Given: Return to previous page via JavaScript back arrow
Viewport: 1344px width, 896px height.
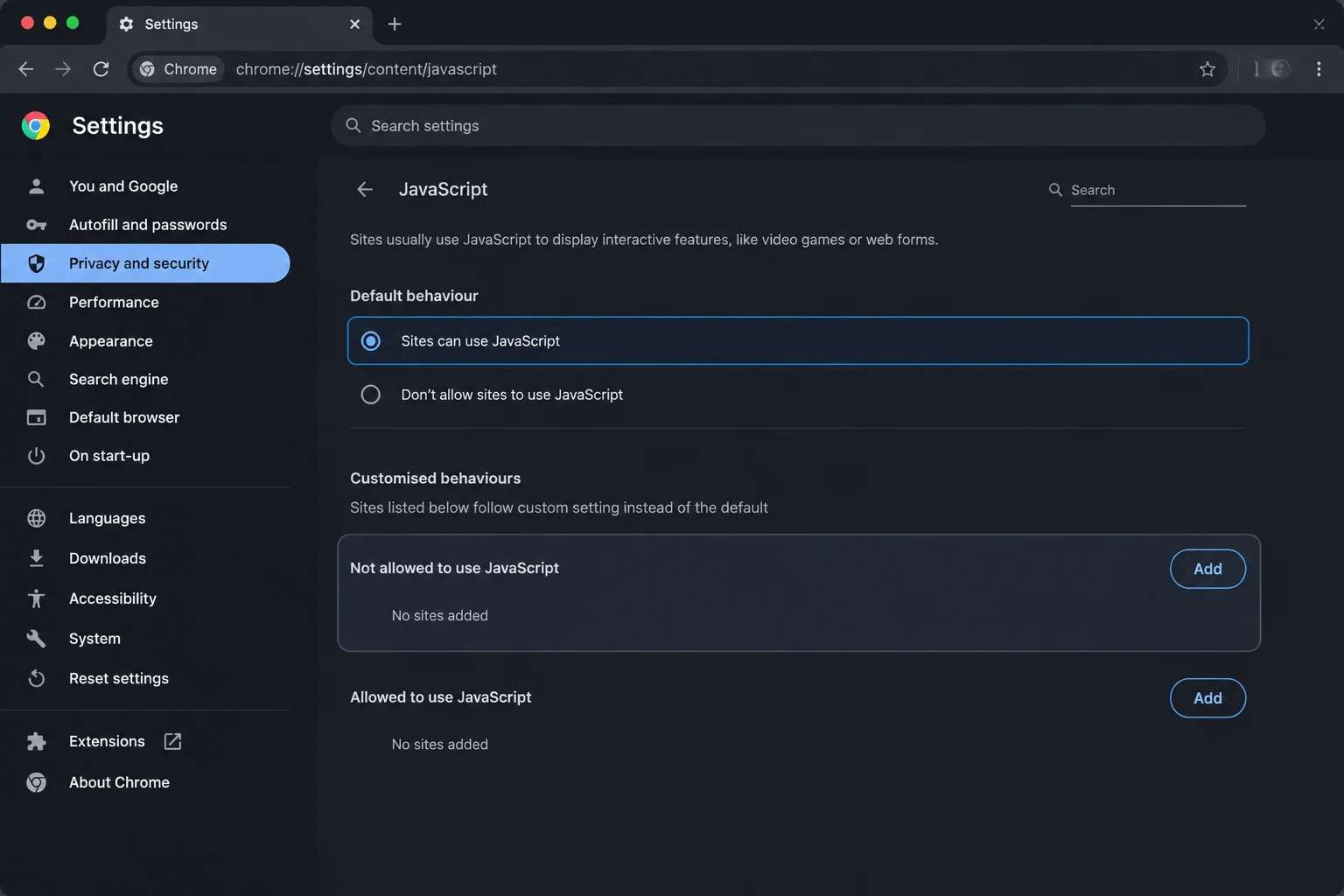Looking at the screenshot, I should pos(365,189).
